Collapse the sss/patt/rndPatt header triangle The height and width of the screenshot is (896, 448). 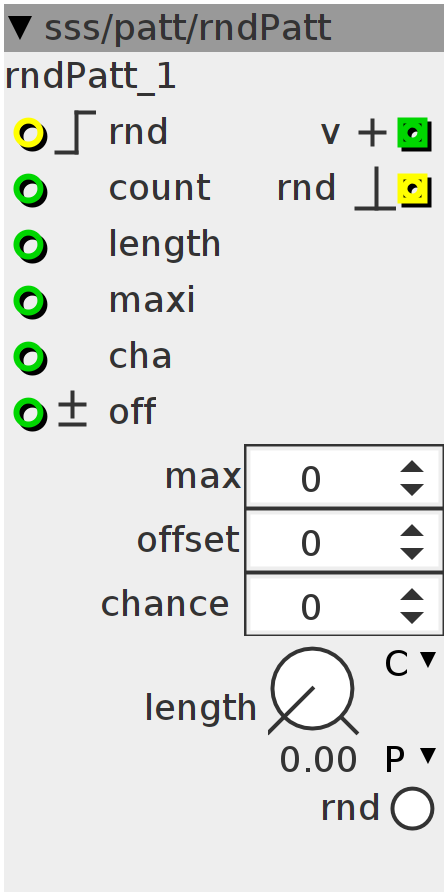coord(21,27)
